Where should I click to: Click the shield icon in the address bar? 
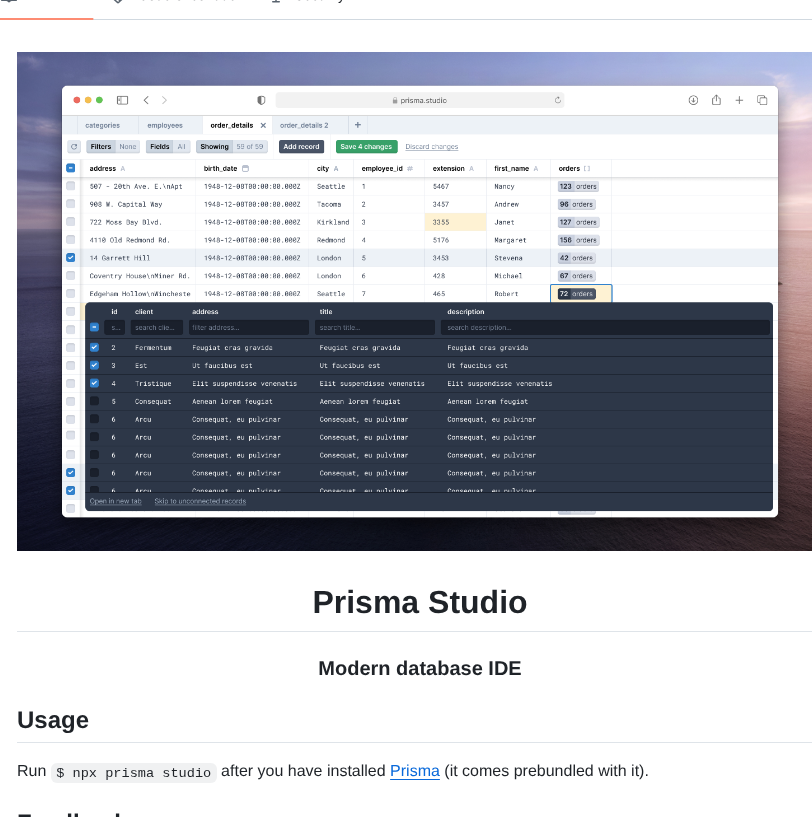point(260,100)
